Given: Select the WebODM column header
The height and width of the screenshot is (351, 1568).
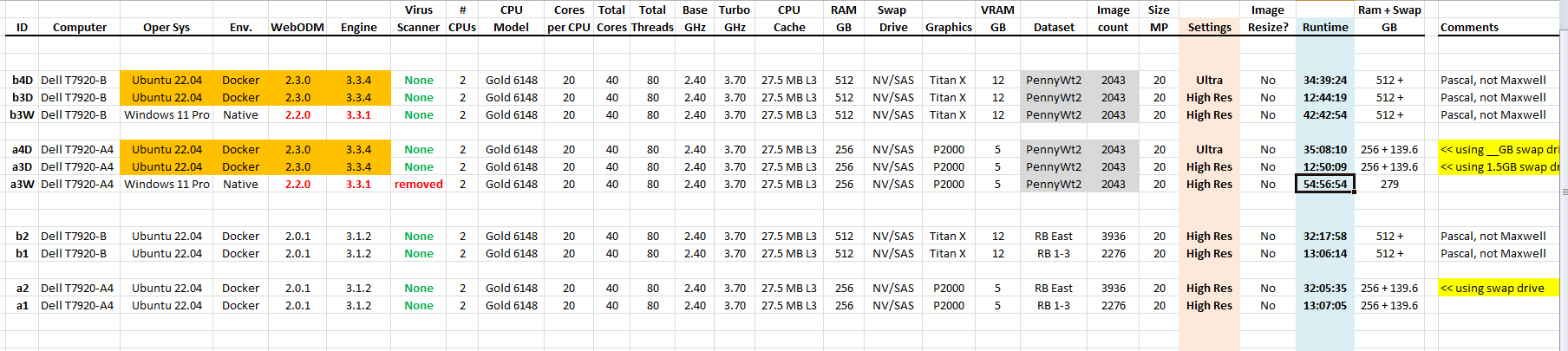Looking at the screenshot, I should point(297,27).
